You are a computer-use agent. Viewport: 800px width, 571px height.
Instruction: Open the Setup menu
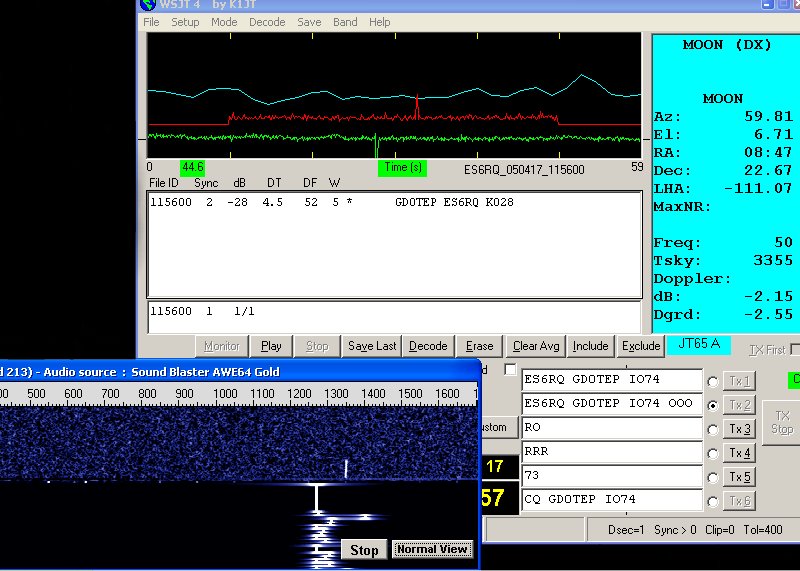click(185, 22)
